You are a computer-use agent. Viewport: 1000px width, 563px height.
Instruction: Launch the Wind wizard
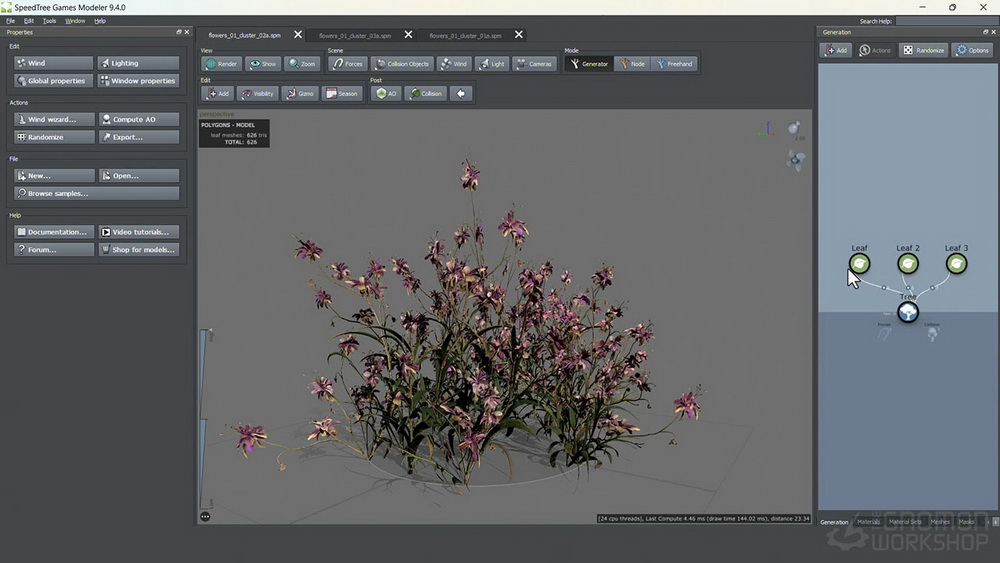(x=54, y=119)
